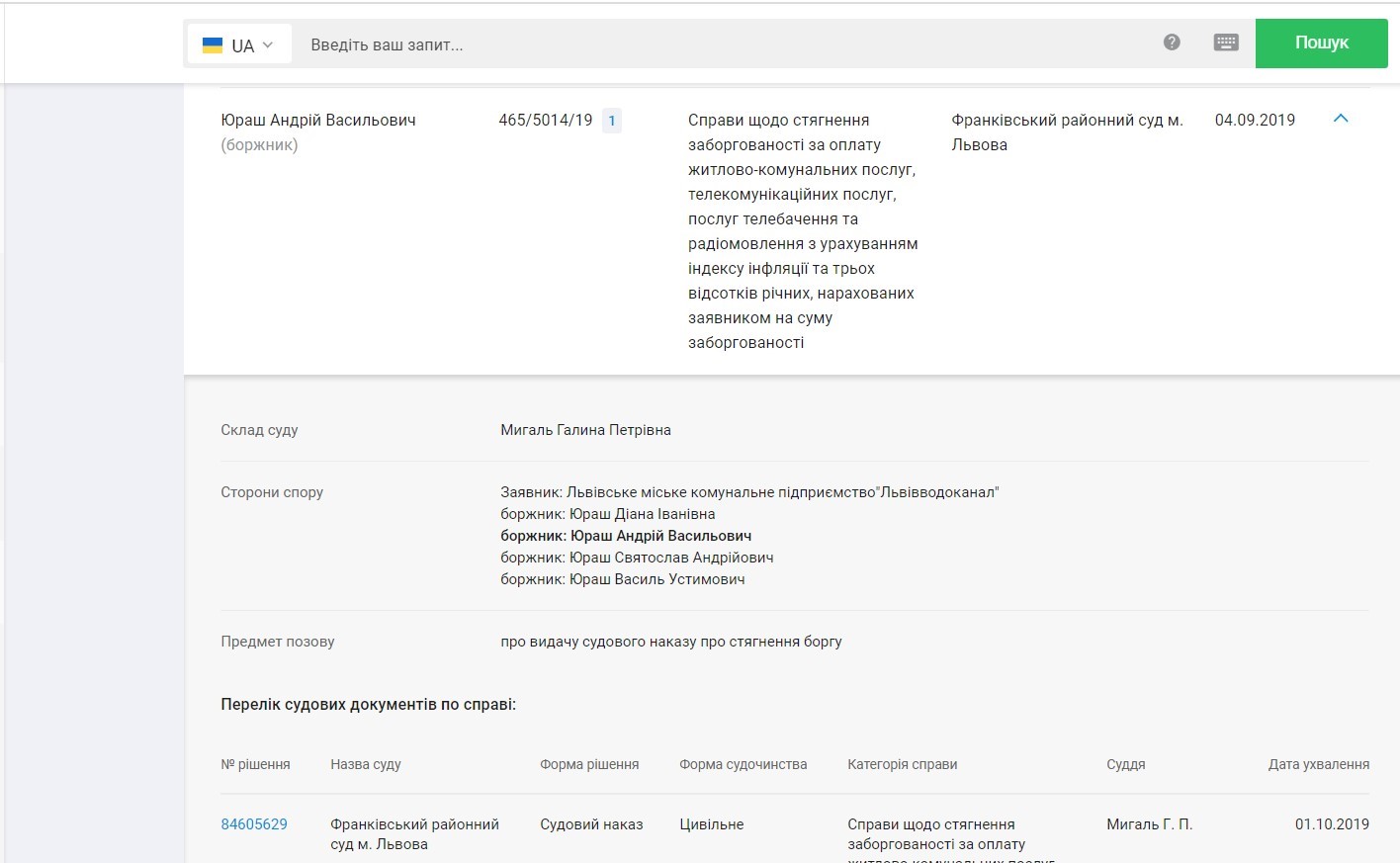This screenshot has width=1400, height=863.
Task: Open the virtual keyboard icon
Action: click(x=1226, y=43)
